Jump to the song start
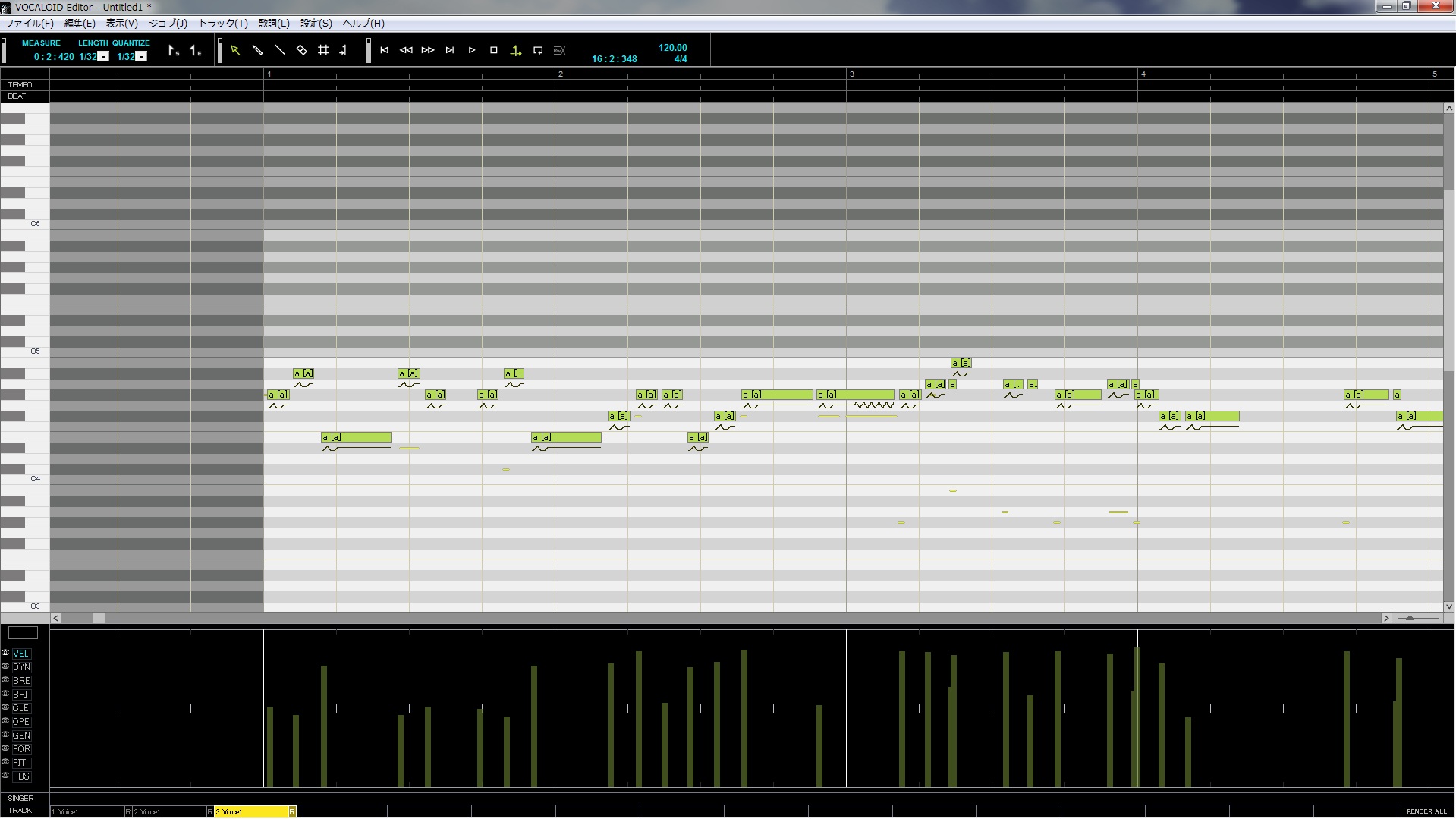Image resolution: width=1456 pixels, height=819 pixels. [385, 50]
